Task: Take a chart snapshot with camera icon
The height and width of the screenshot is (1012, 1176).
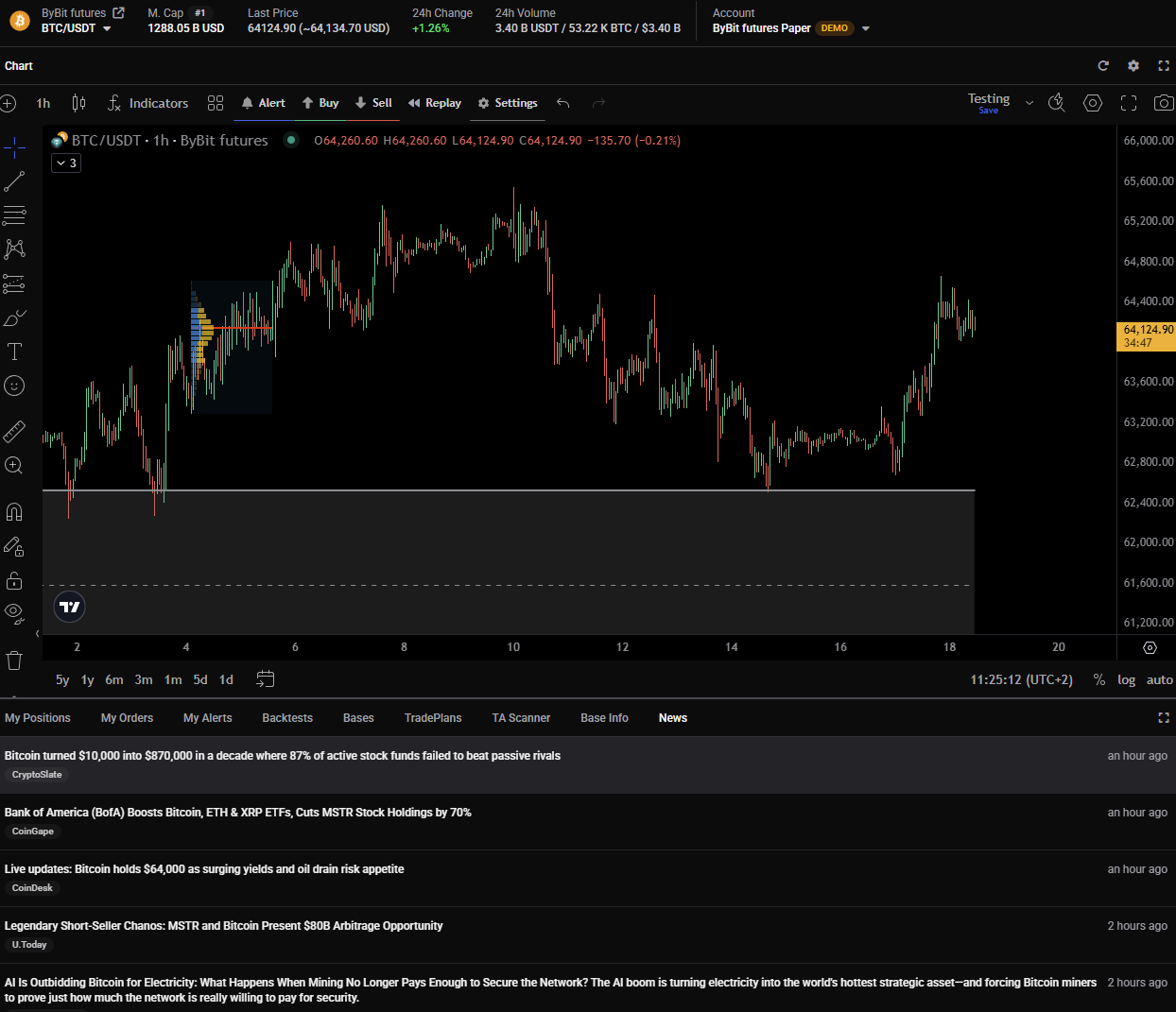Action: [x=1164, y=103]
